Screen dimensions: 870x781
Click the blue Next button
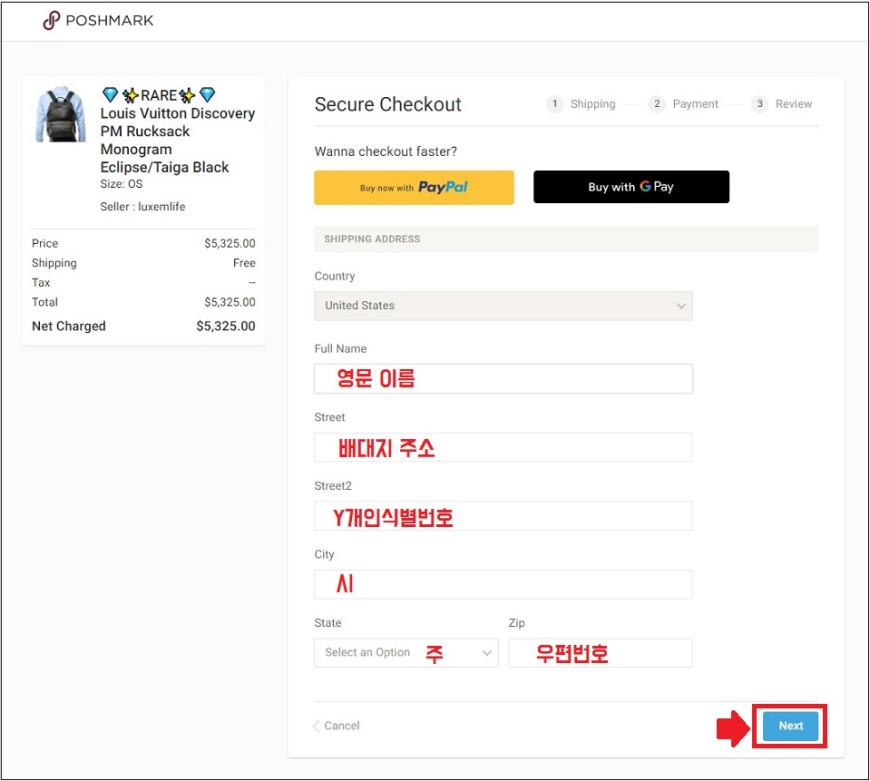[790, 726]
